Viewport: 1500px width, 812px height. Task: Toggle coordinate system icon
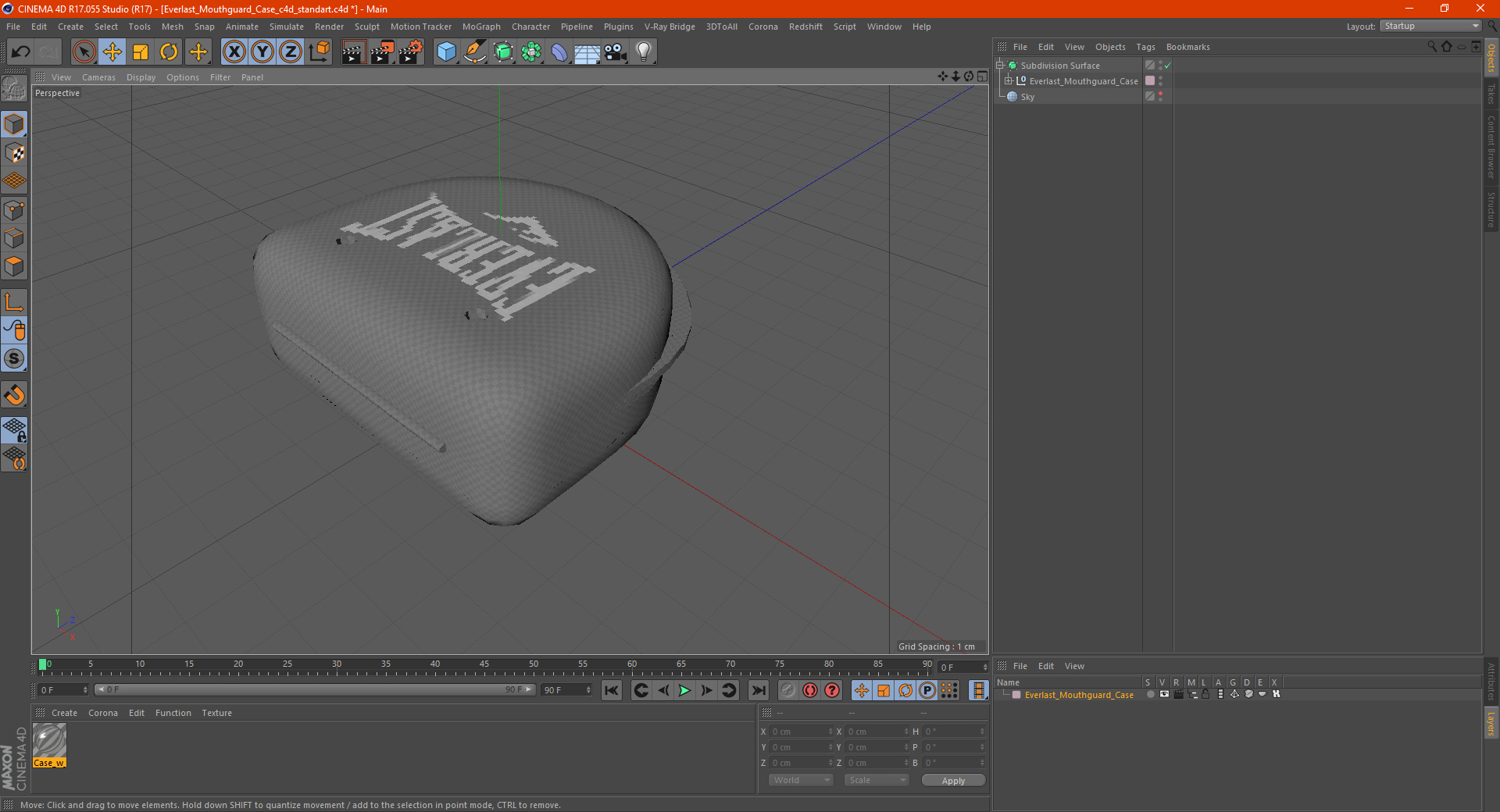pos(320,52)
